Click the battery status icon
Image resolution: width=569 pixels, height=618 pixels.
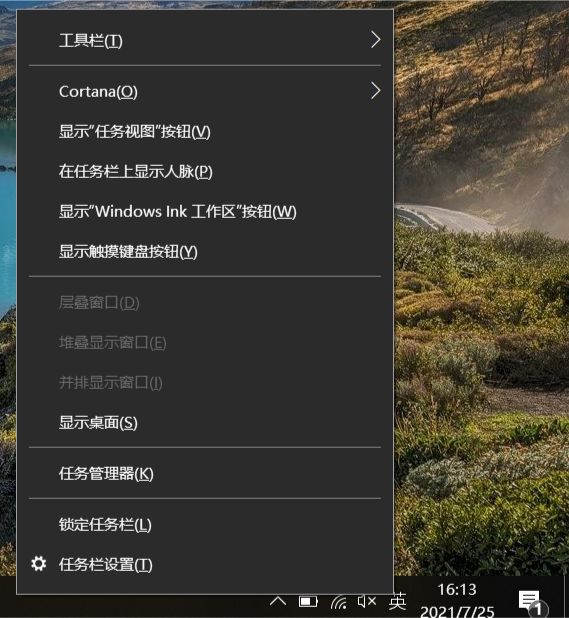click(x=308, y=602)
